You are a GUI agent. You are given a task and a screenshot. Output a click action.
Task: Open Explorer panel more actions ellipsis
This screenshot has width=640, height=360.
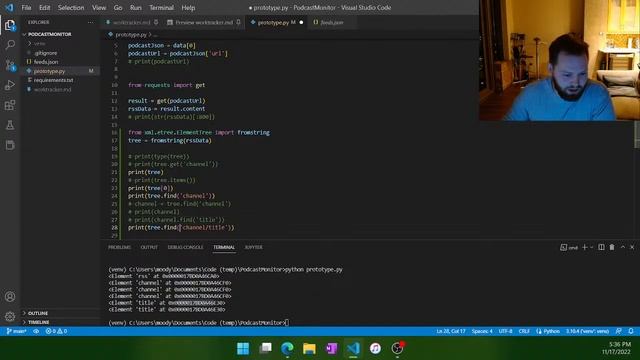[x=90, y=22]
